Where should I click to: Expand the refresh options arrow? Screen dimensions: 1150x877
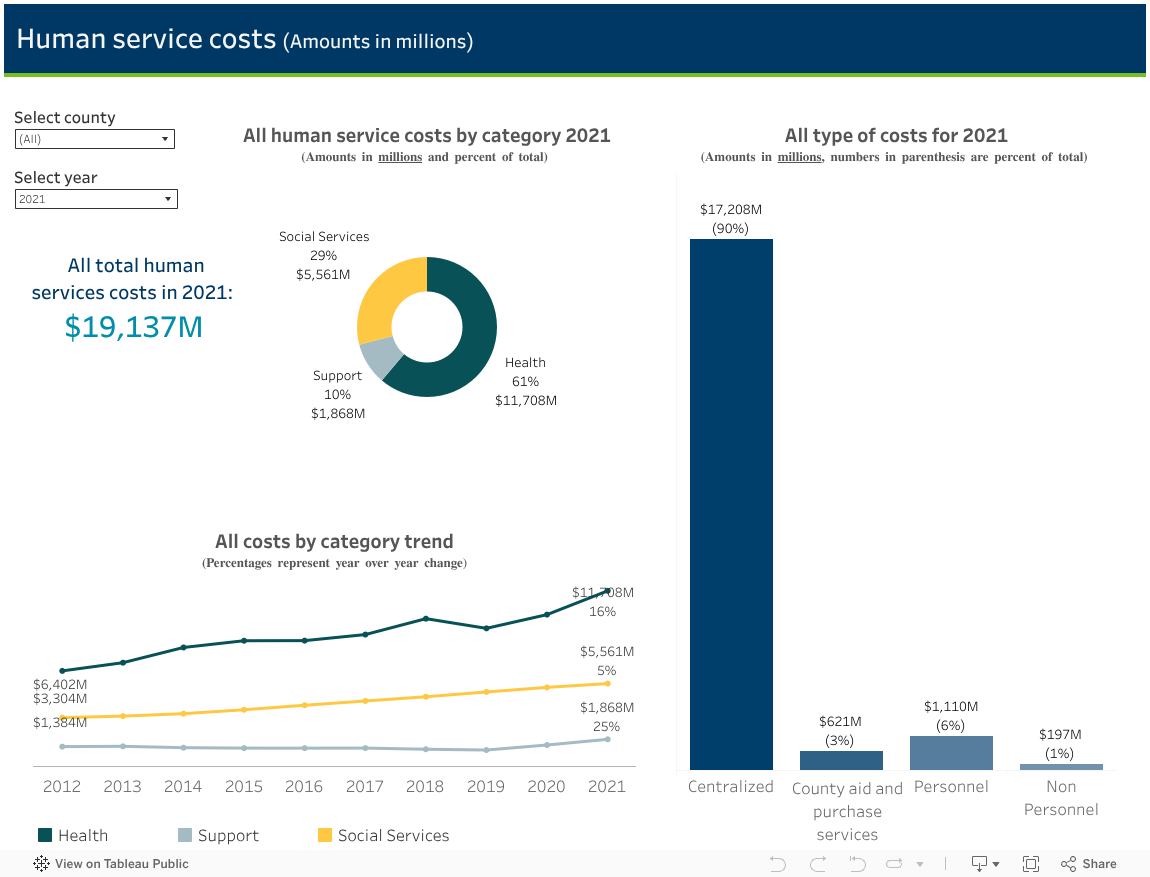pyautogui.click(x=920, y=864)
